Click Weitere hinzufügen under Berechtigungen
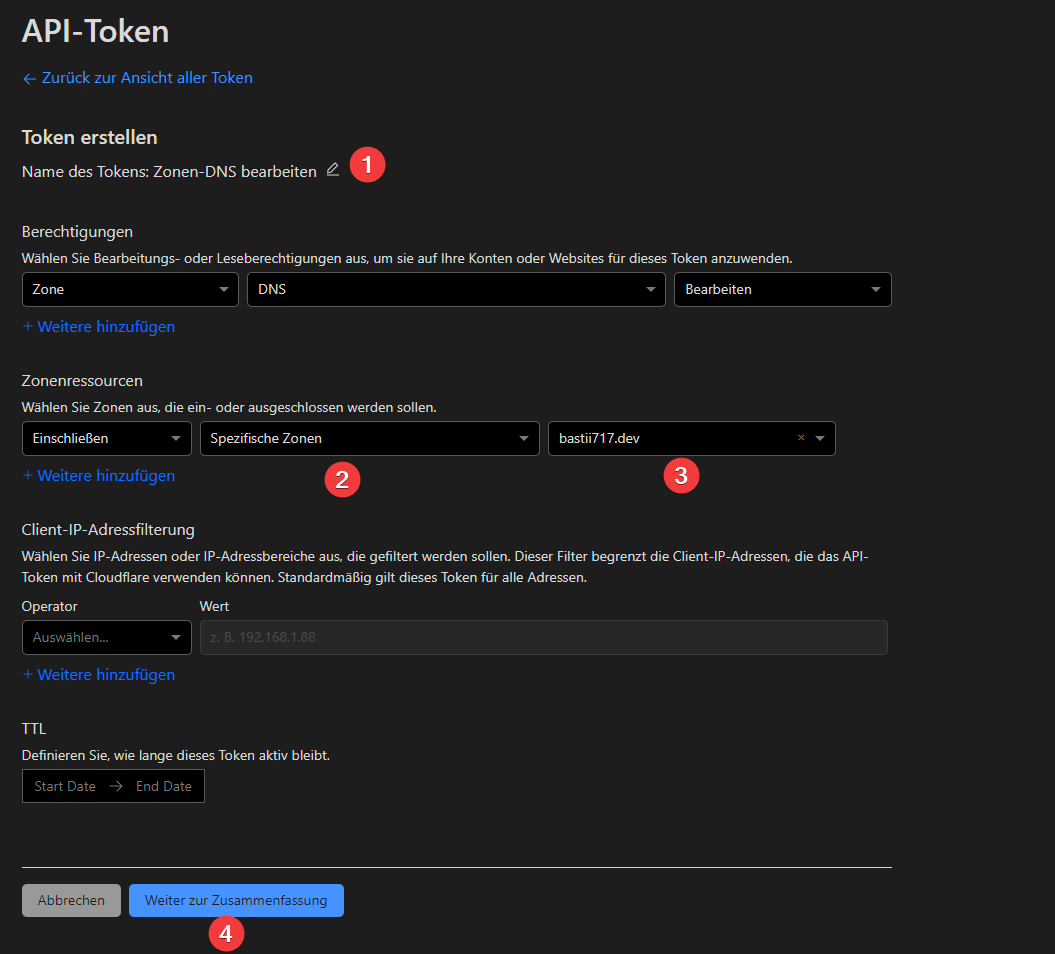The width and height of the screenshot is (1055, 954). point(99,327)
